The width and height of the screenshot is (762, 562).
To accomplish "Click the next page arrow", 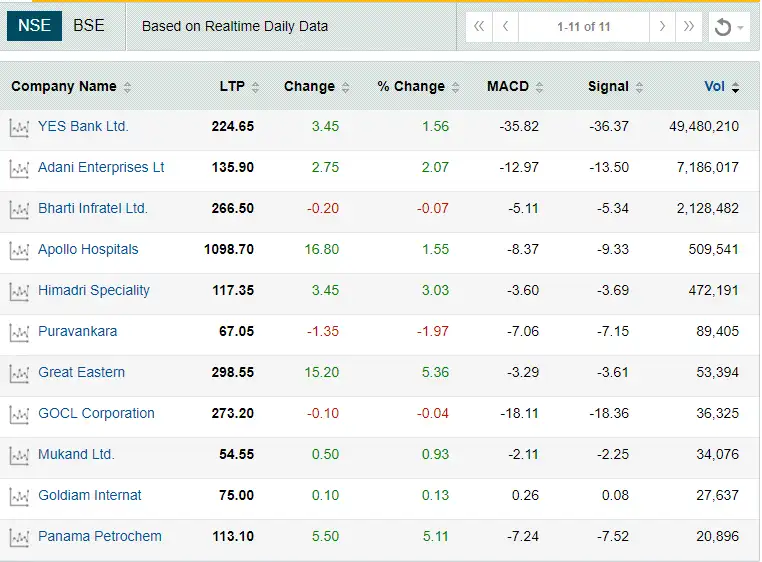I will (x=662, y=27).
